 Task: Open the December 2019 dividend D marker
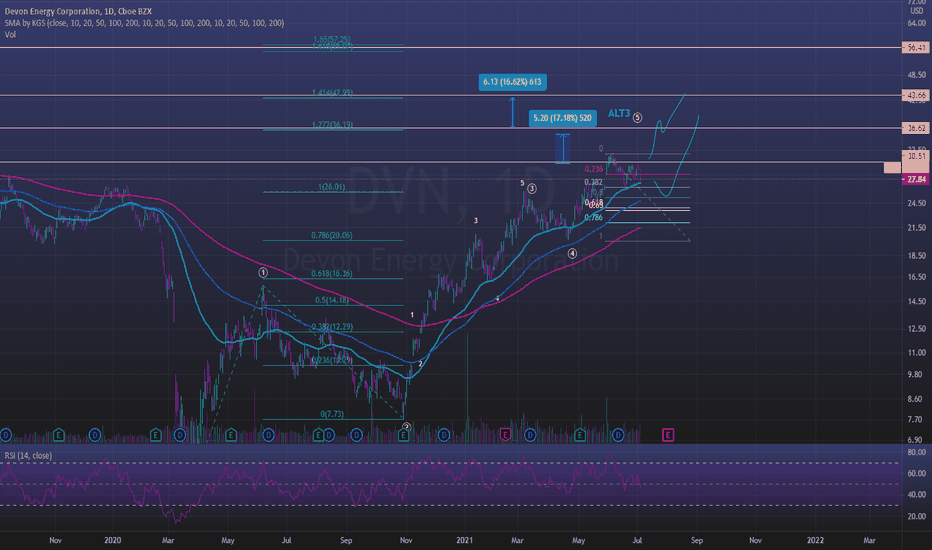pos(95,435)
